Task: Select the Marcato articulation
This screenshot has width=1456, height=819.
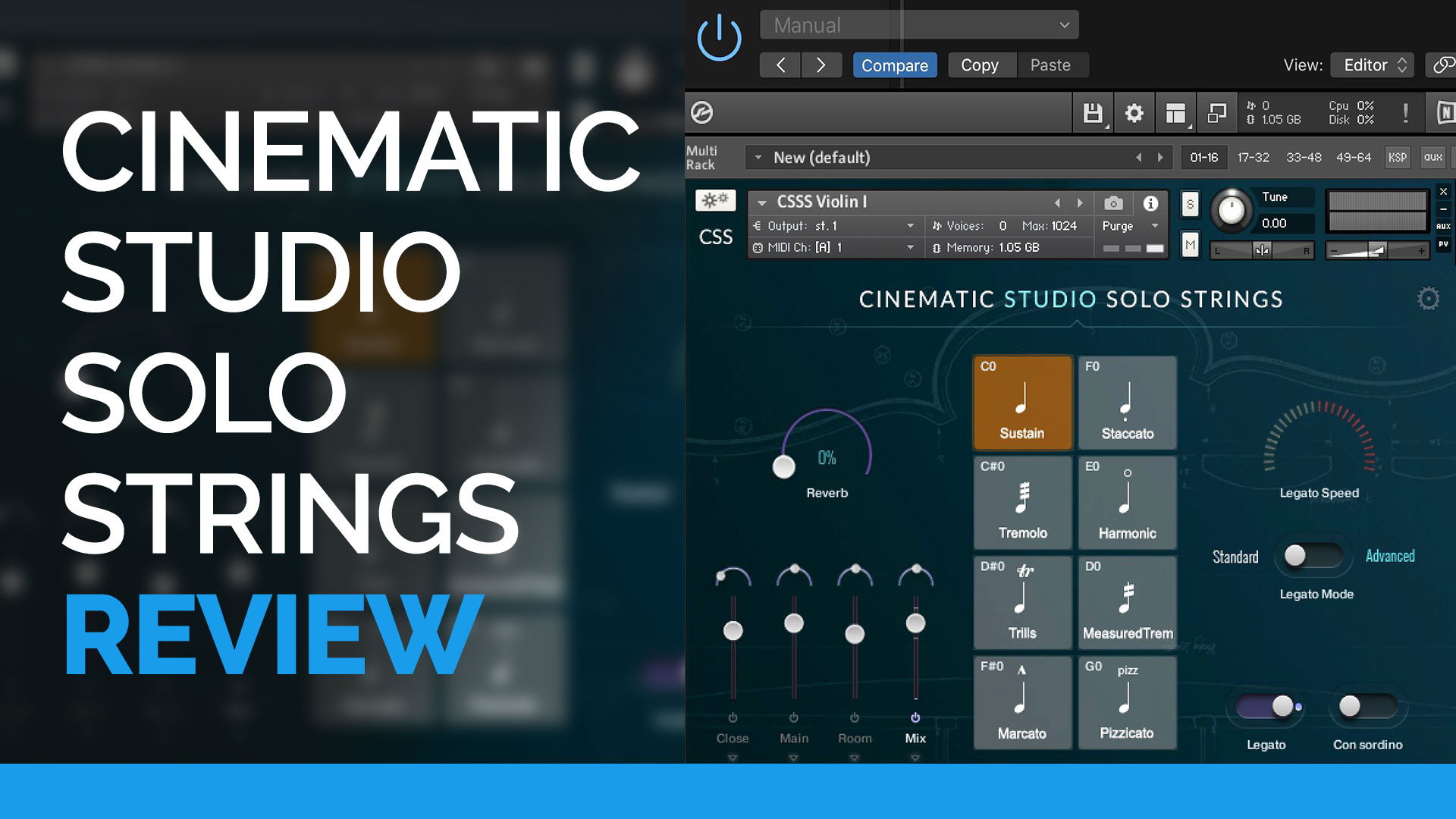Action: 1021,701
